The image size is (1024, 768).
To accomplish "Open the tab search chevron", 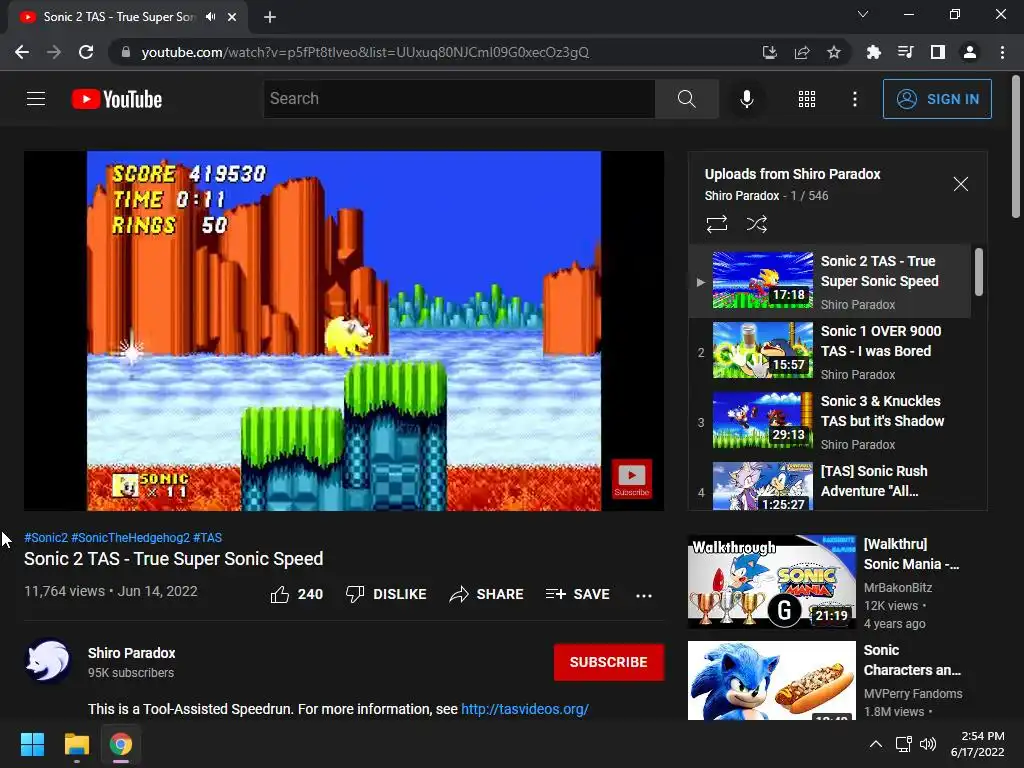I will pos(863,14).
